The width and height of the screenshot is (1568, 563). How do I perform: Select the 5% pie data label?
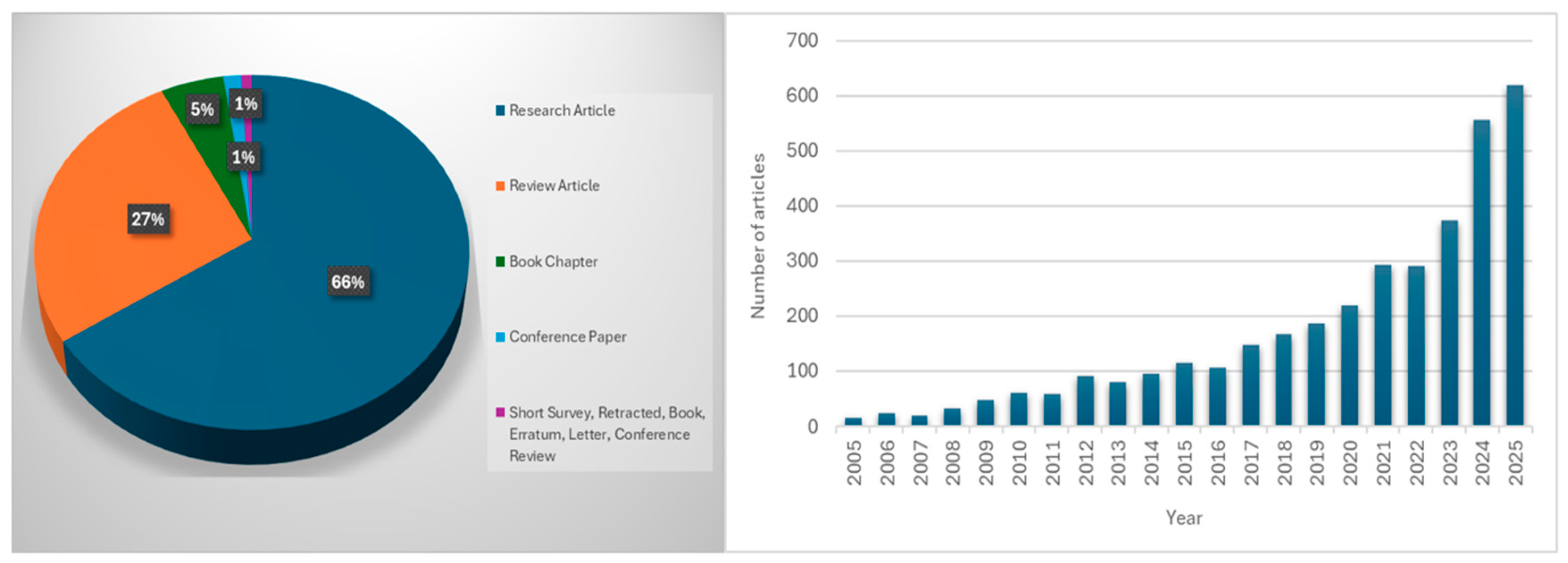coord(202,109)
